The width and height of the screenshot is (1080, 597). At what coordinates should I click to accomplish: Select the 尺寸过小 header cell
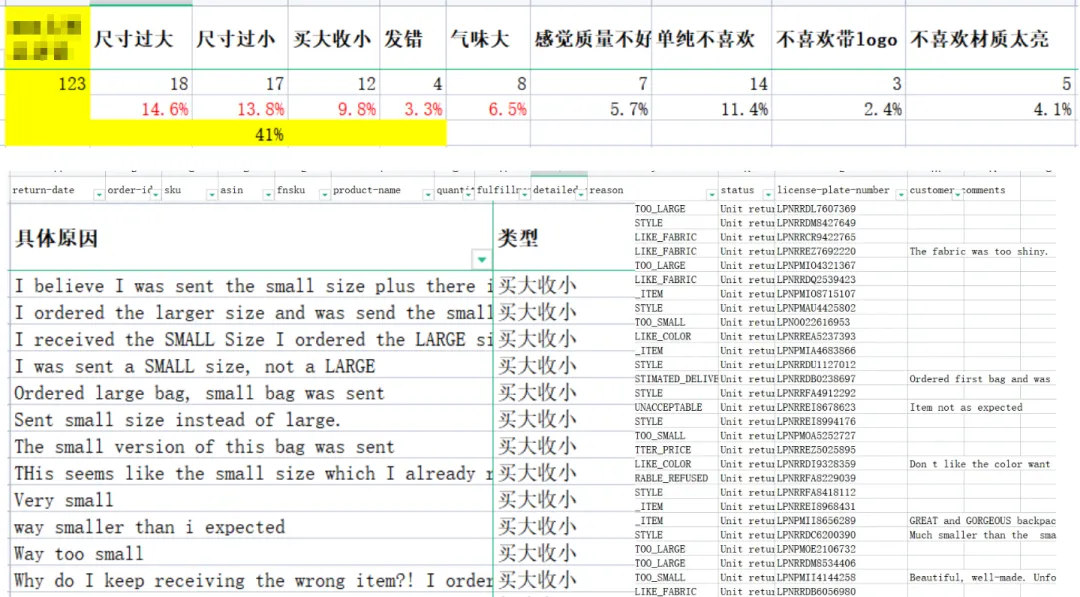pos(240,39)
